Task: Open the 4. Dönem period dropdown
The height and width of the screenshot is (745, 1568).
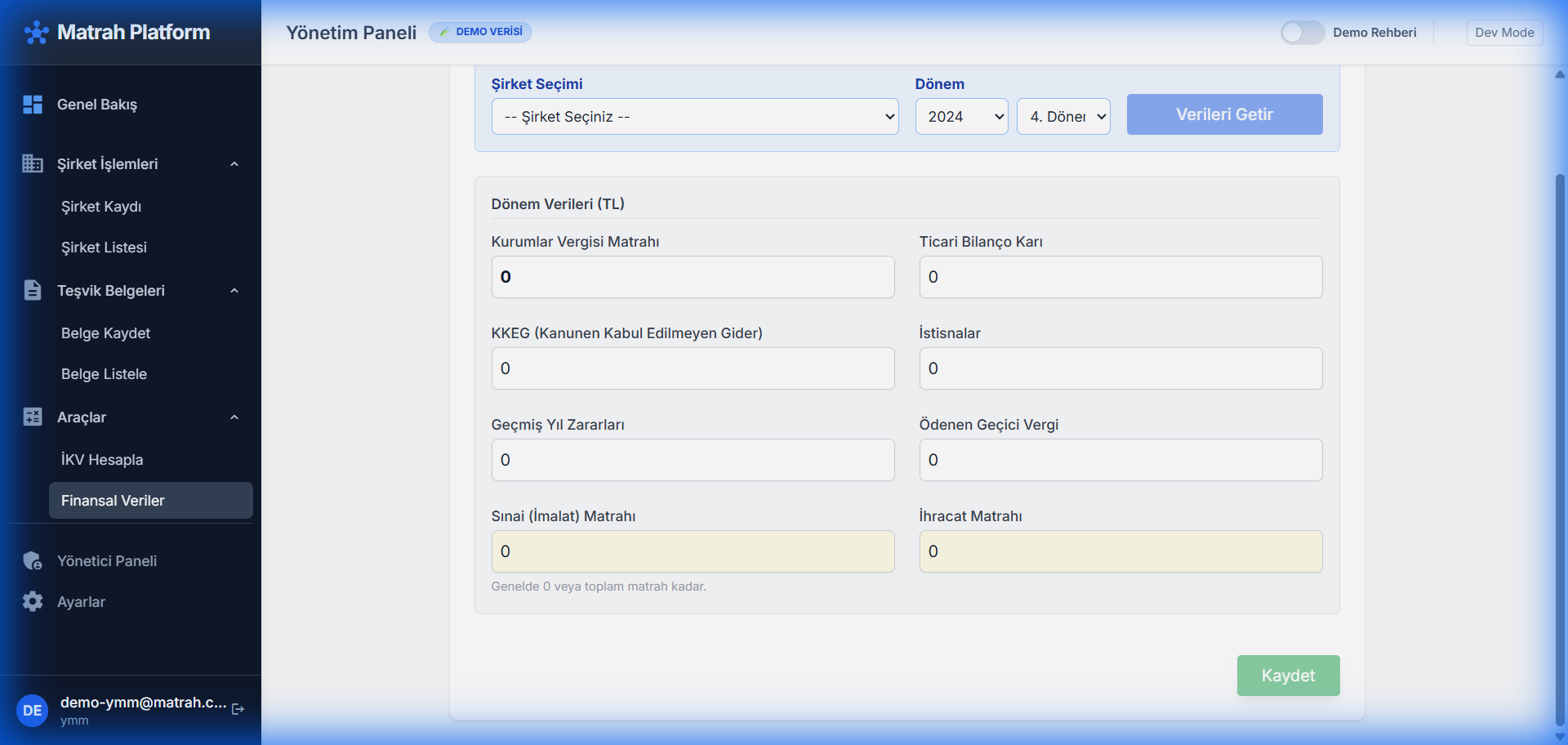Action: coord(1062,117)
